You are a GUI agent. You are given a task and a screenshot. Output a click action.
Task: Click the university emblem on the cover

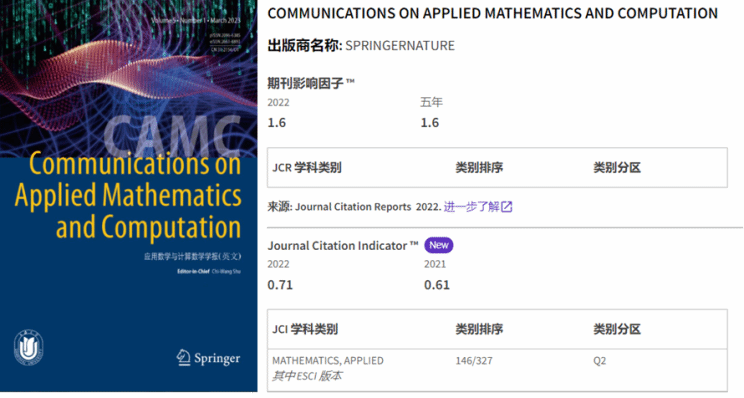28,349
